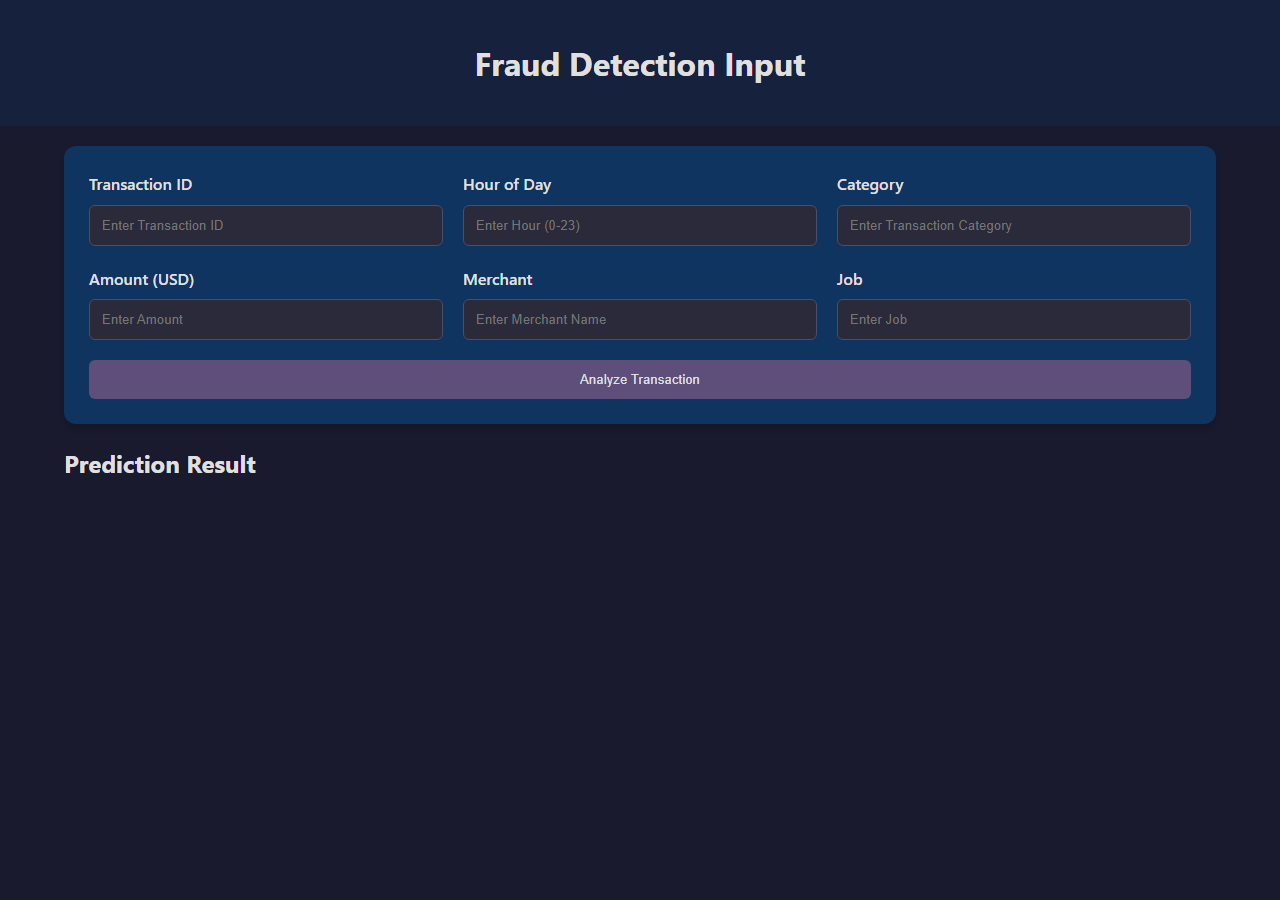Click the Amount (USD) label
Image resolution: width=1280 pixels, height=900 pixels.
pos(142,280)
